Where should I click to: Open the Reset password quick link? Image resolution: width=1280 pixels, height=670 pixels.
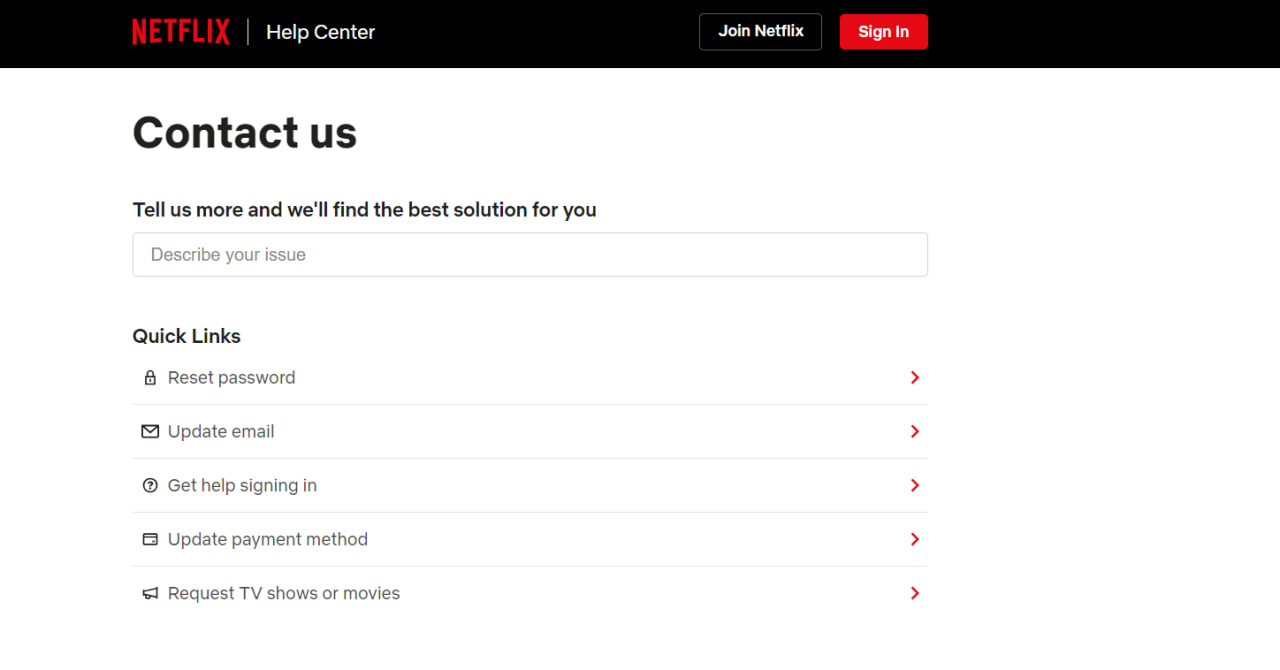point(231,377)
